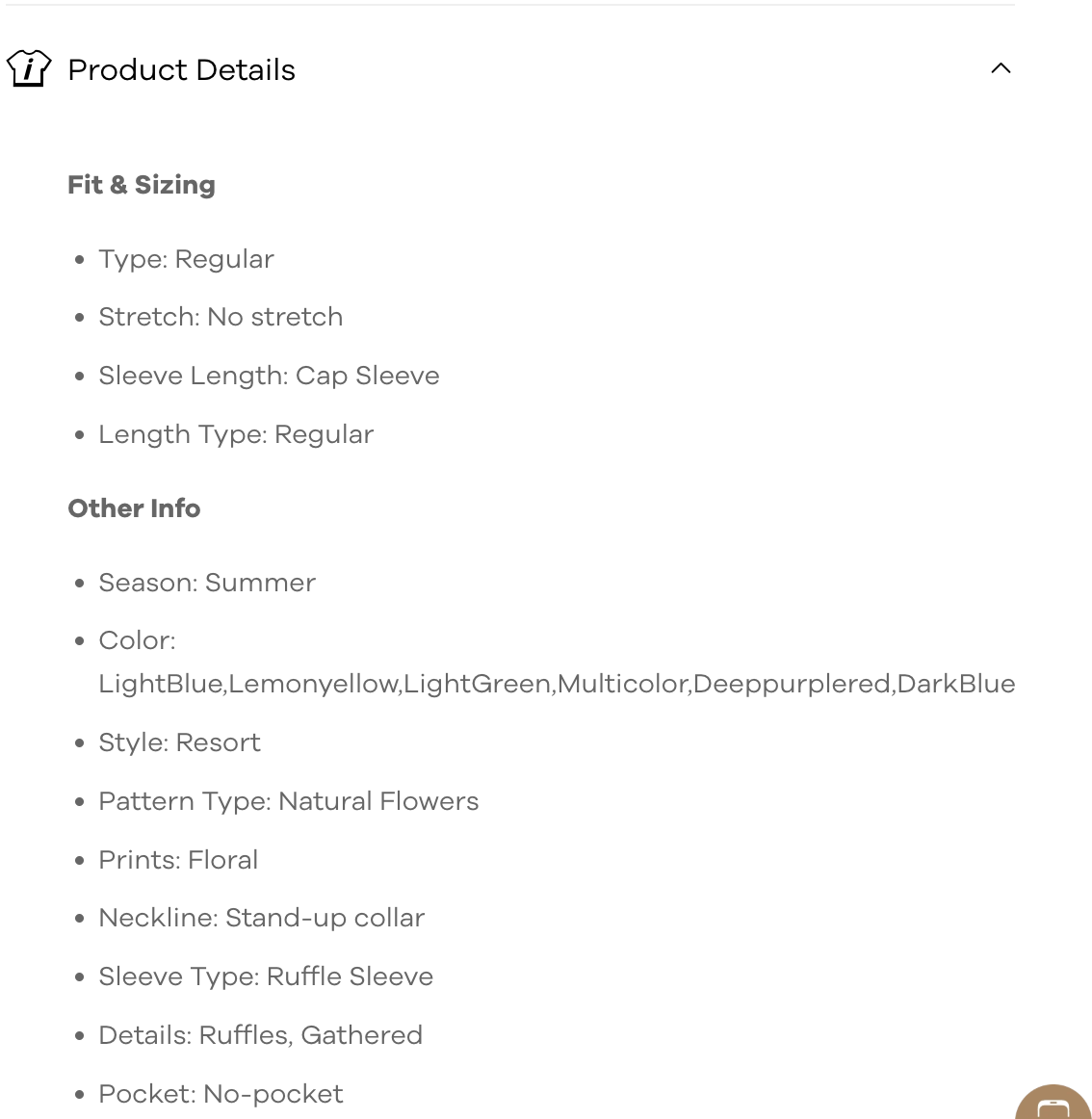The image size is (1092, 1119).
Task: Click the Product Details heading
Action: click(181, 70)
